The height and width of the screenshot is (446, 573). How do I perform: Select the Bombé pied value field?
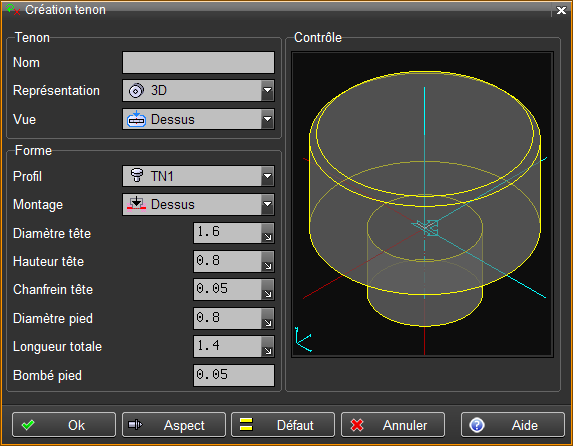[x=234, y=375]
